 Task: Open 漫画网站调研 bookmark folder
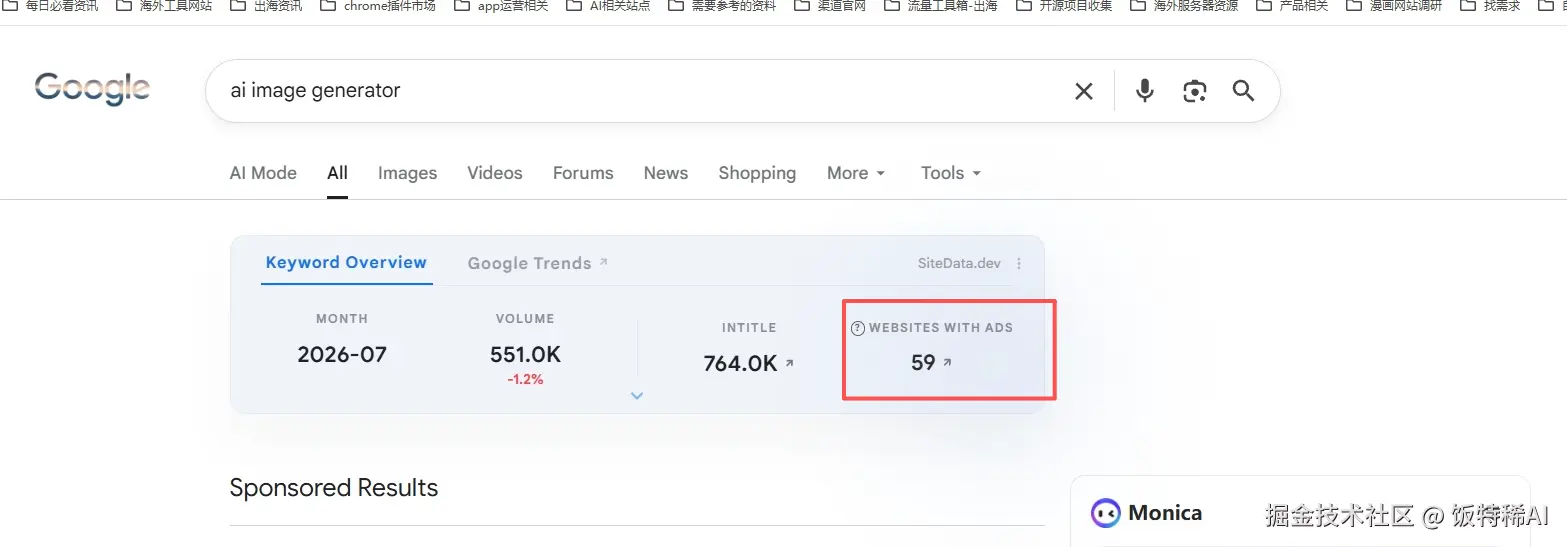click(x=1394, y=6)
